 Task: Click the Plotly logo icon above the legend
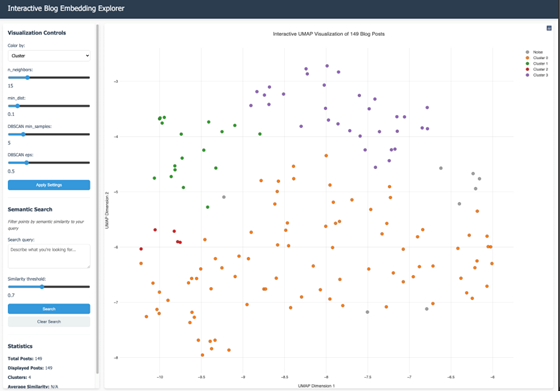(x=549, y=28)
